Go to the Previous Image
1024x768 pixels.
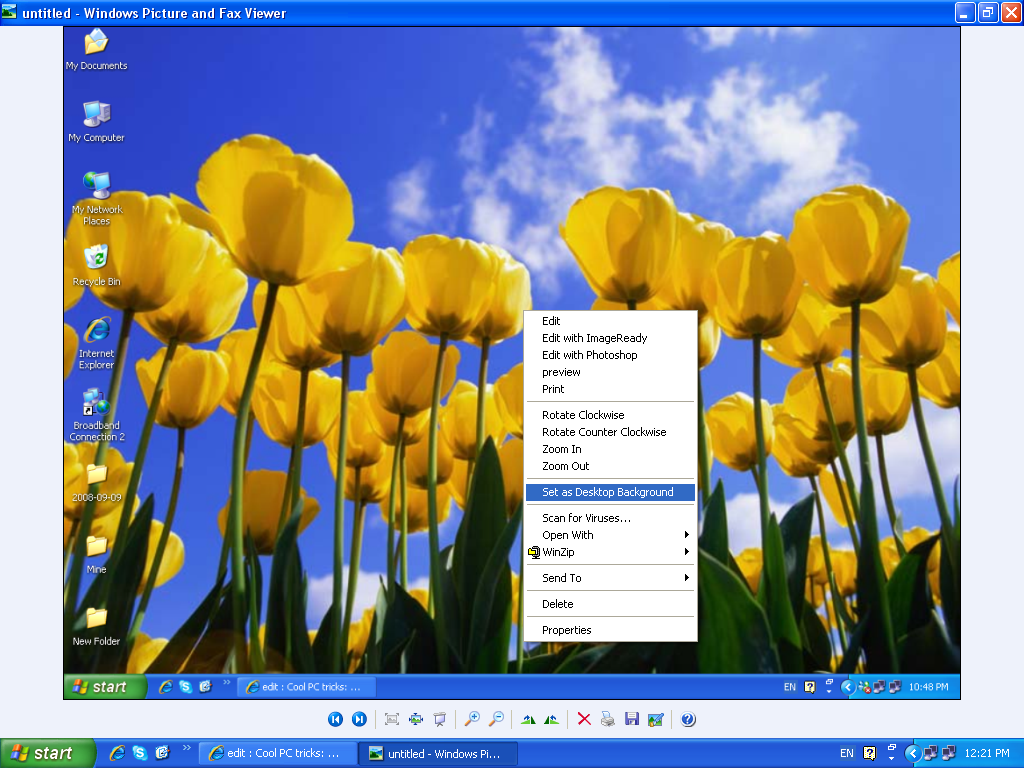(x=335, y=719)
